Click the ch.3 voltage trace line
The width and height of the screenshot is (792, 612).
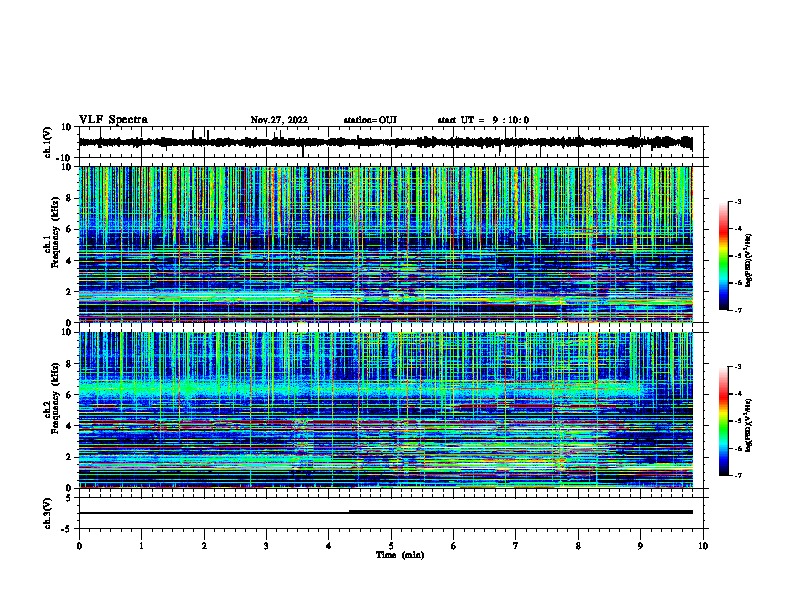pos(385,512)
